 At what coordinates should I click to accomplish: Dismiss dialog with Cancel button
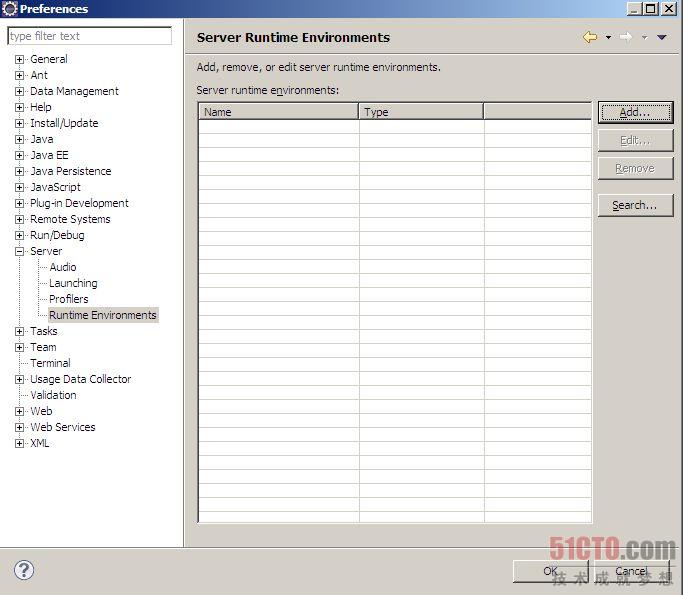tap(632, 571)
